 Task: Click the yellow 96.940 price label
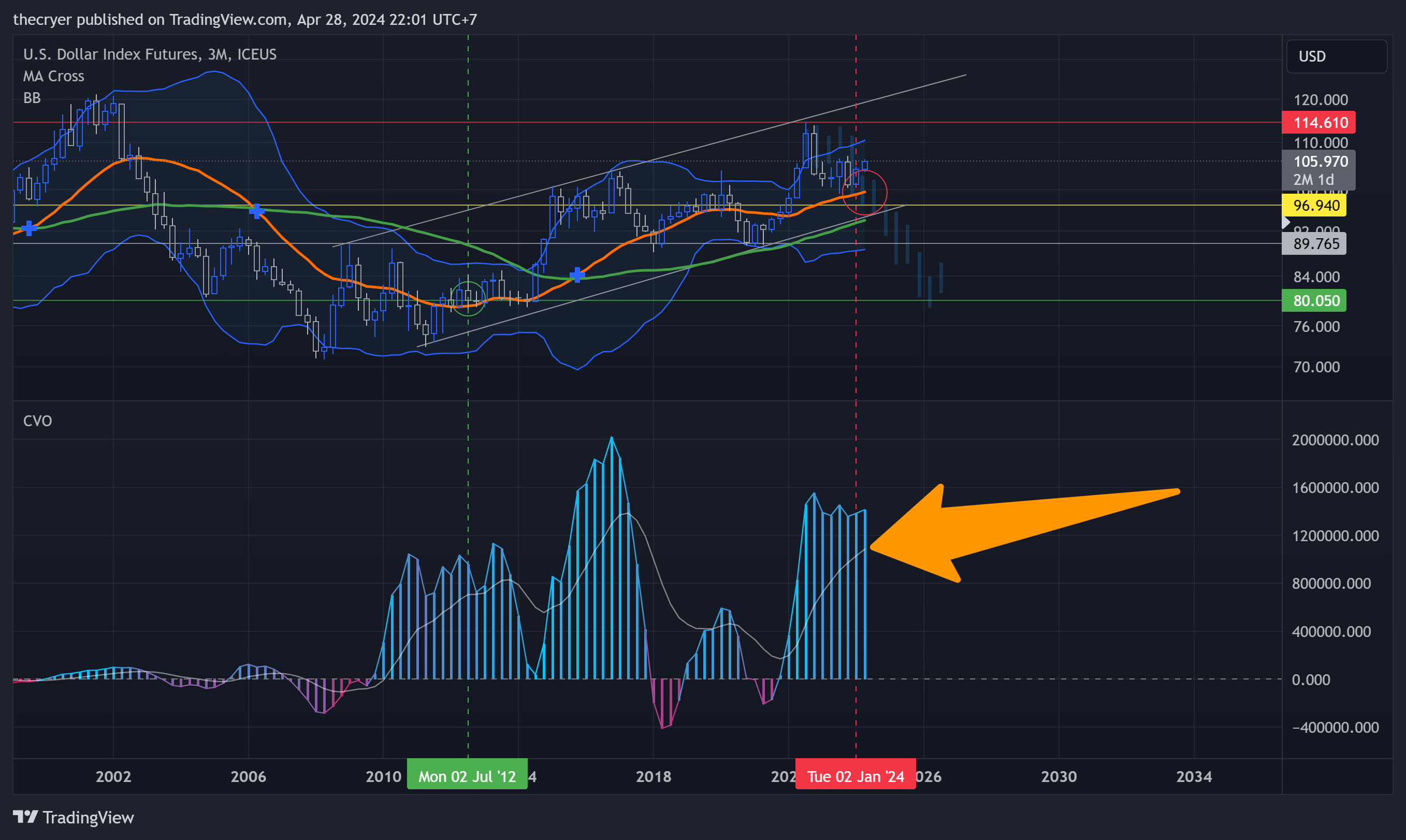[x=1314, y=205]
